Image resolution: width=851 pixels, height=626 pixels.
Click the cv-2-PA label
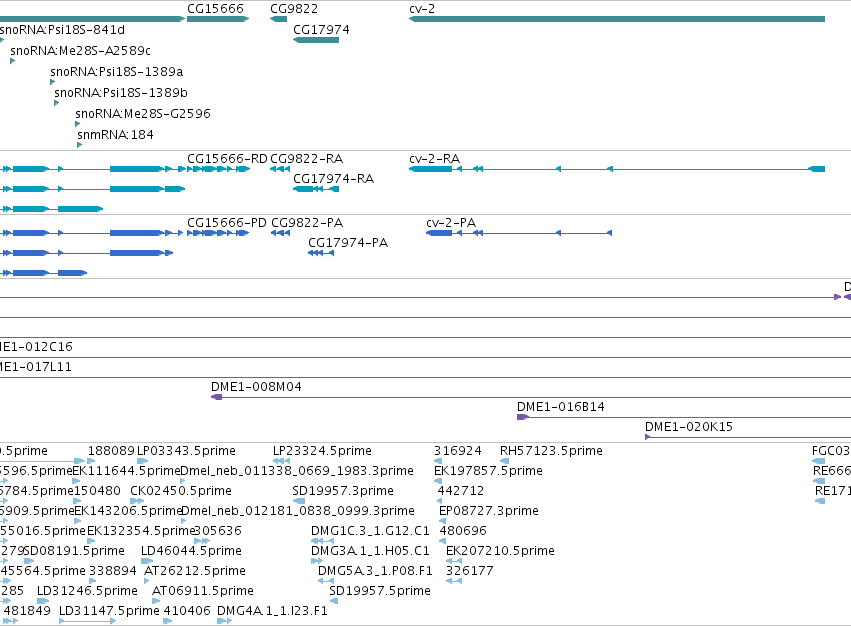tap(451, 223)
